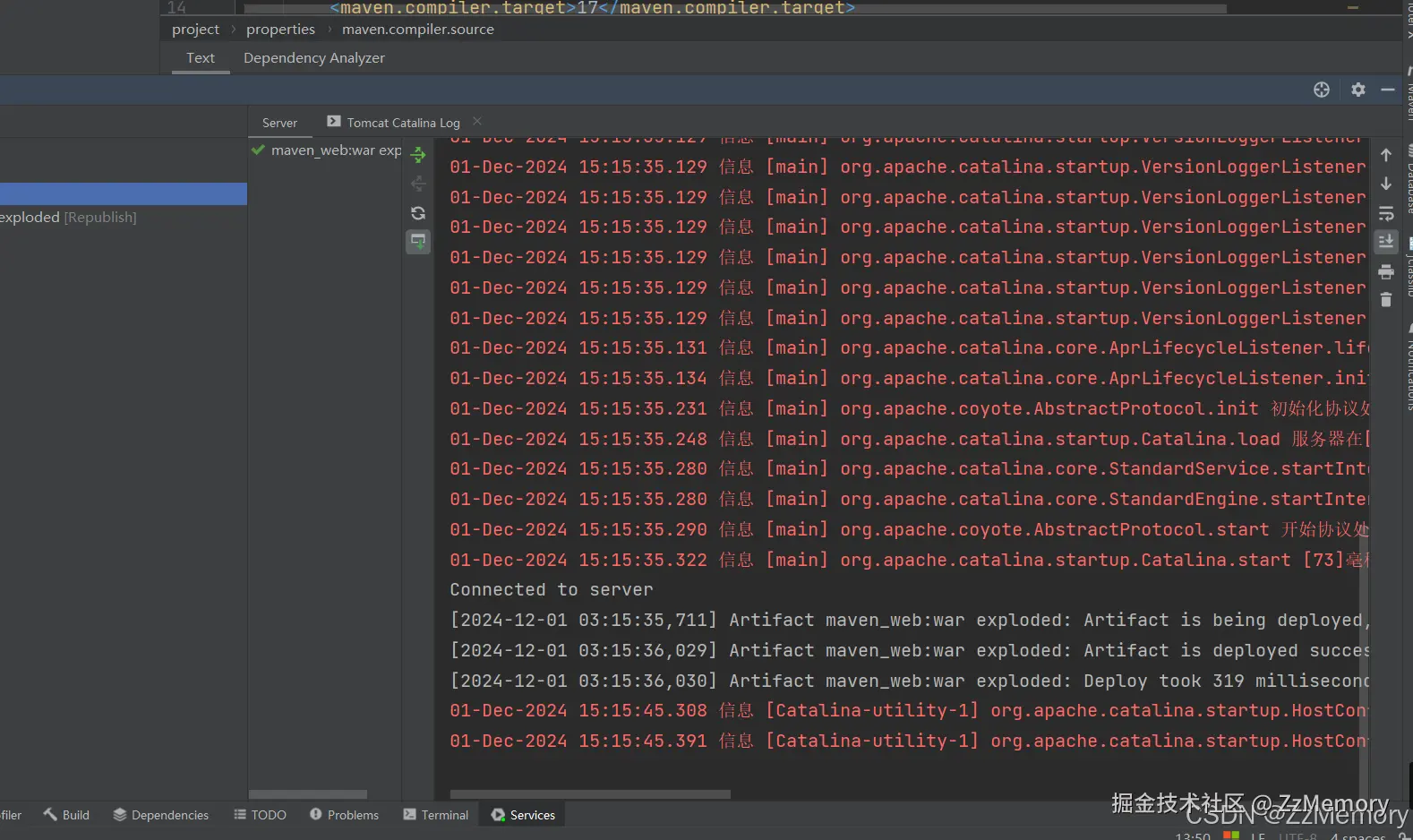Switch to the Text tab of pom editor
Image resolution: width=1413 pixels, height=840 pixels.
point(201,58)
